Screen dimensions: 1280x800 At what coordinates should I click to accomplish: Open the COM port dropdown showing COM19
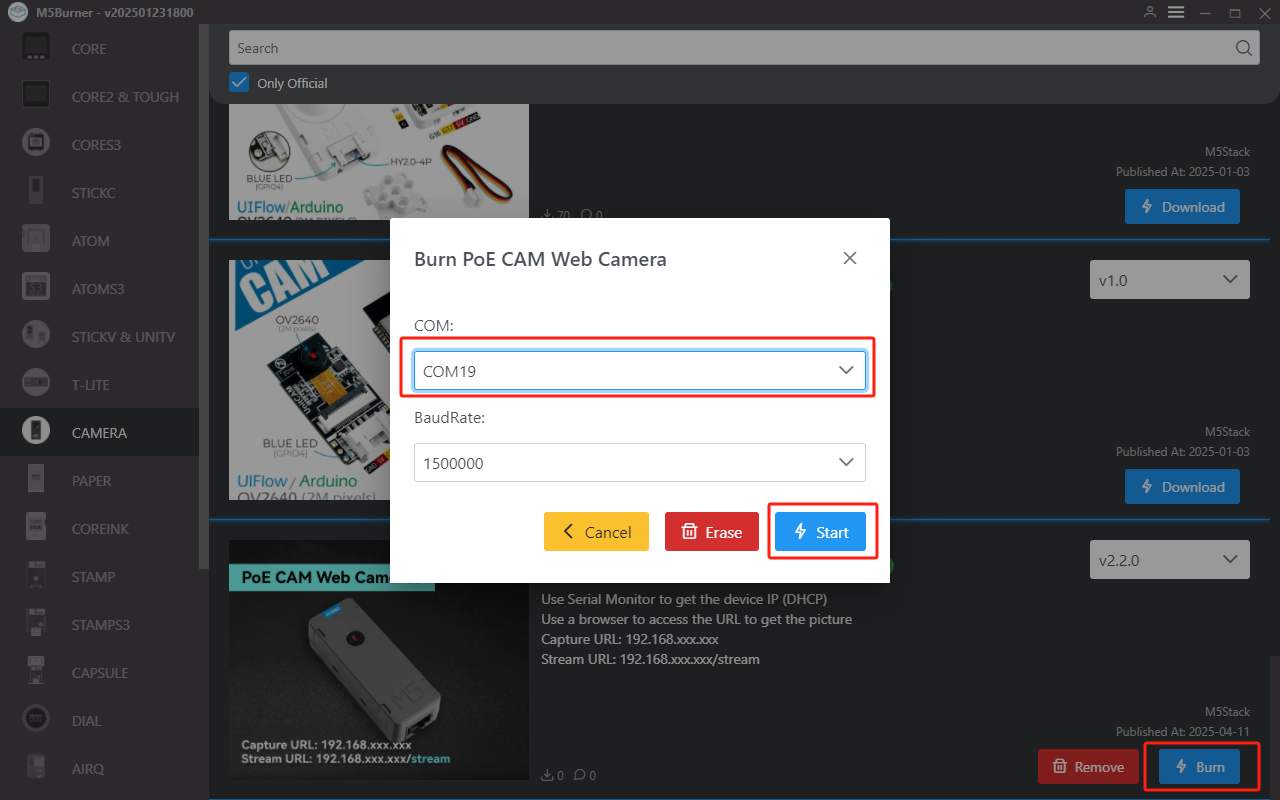pyautogui.click(x=640, y=370)
